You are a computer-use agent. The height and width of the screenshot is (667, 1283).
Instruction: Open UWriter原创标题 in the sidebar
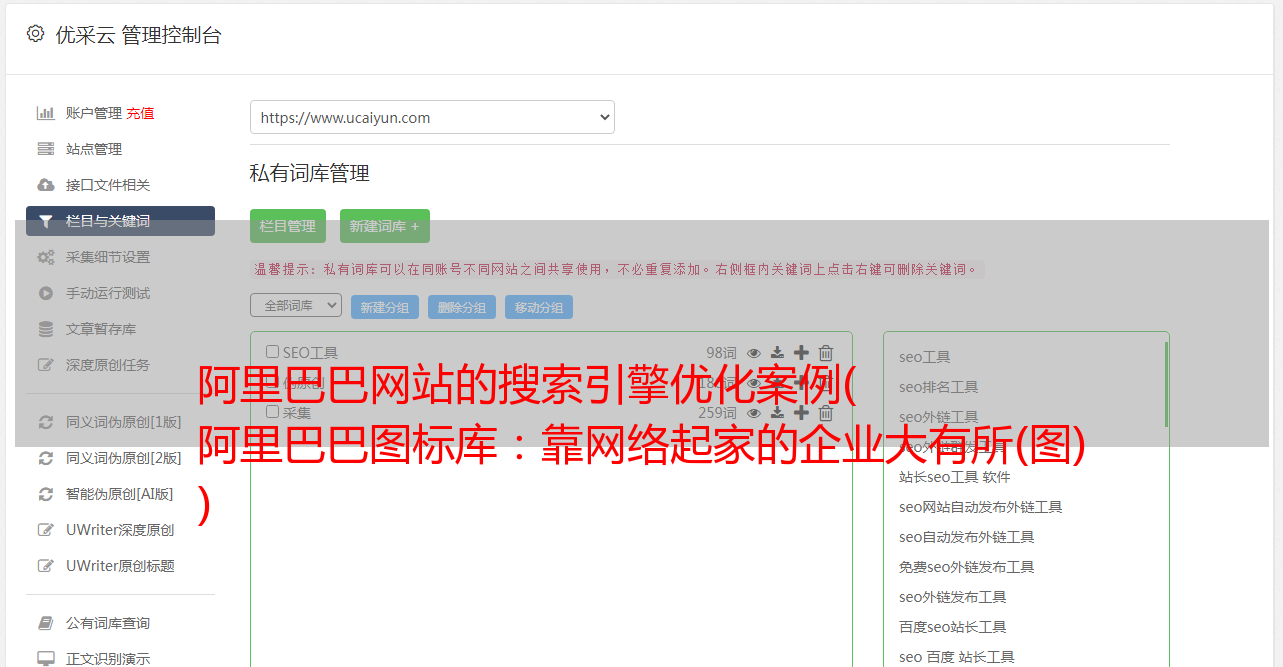(x=120, y=566)
